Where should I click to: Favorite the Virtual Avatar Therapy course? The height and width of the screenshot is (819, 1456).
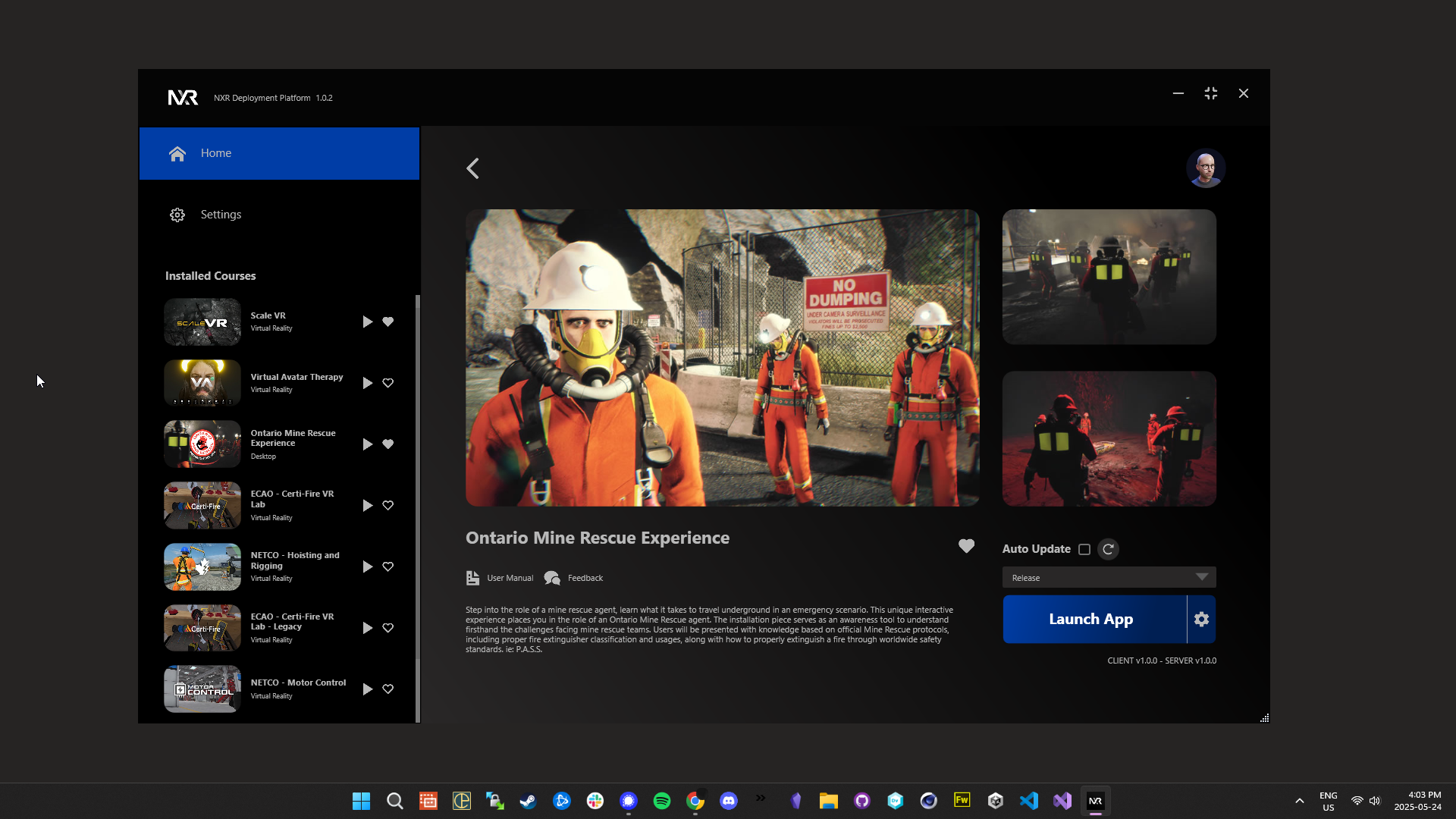(x=388, y=383)
